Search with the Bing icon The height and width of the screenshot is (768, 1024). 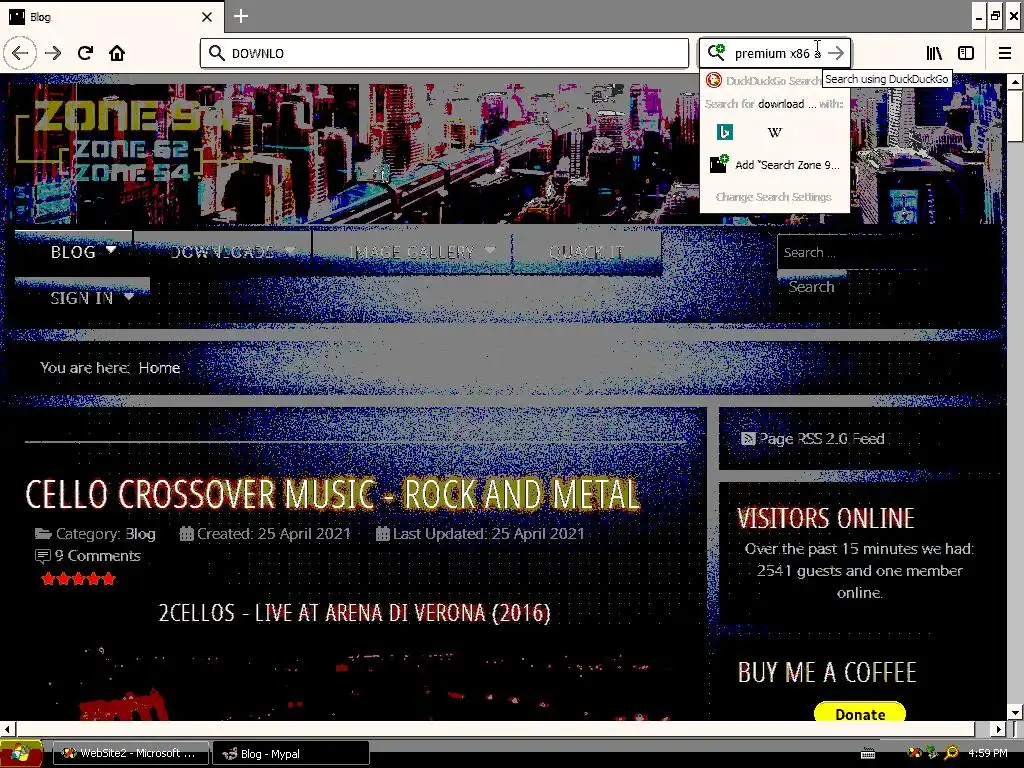(x=724, y=132)
